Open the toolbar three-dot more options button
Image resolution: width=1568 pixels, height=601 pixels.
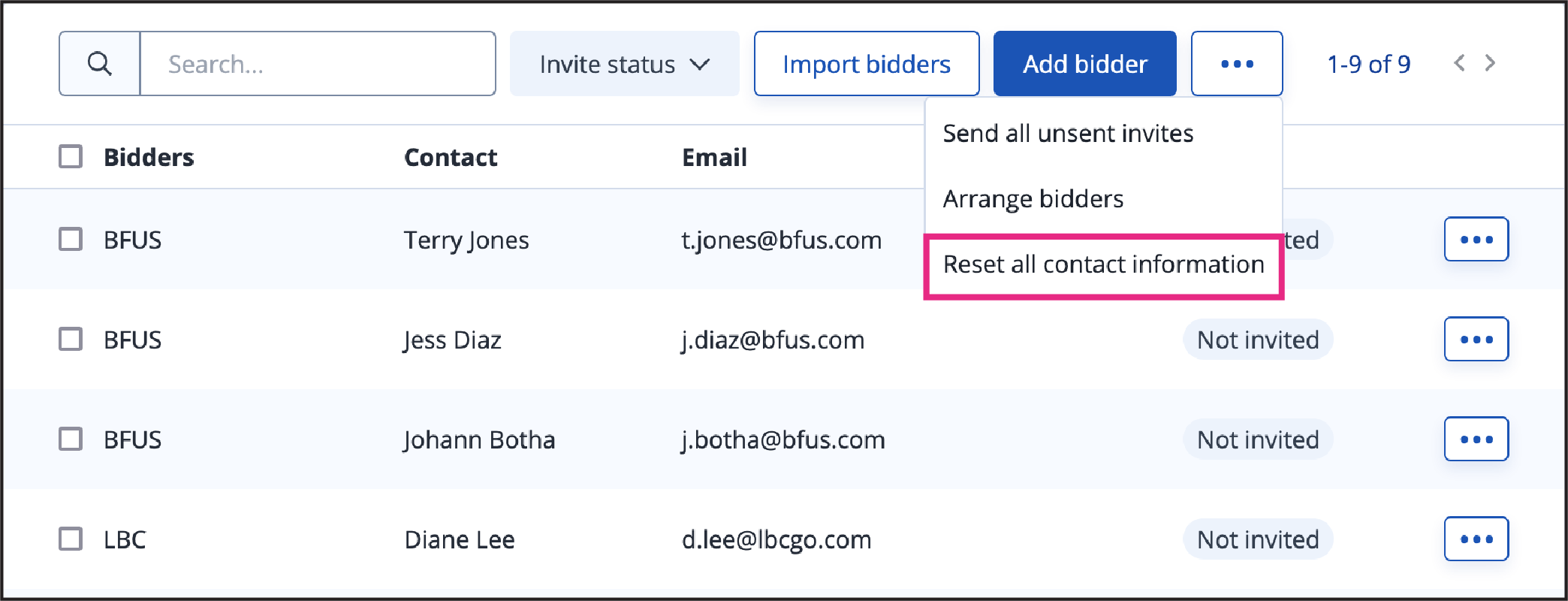coord(1237,64)
